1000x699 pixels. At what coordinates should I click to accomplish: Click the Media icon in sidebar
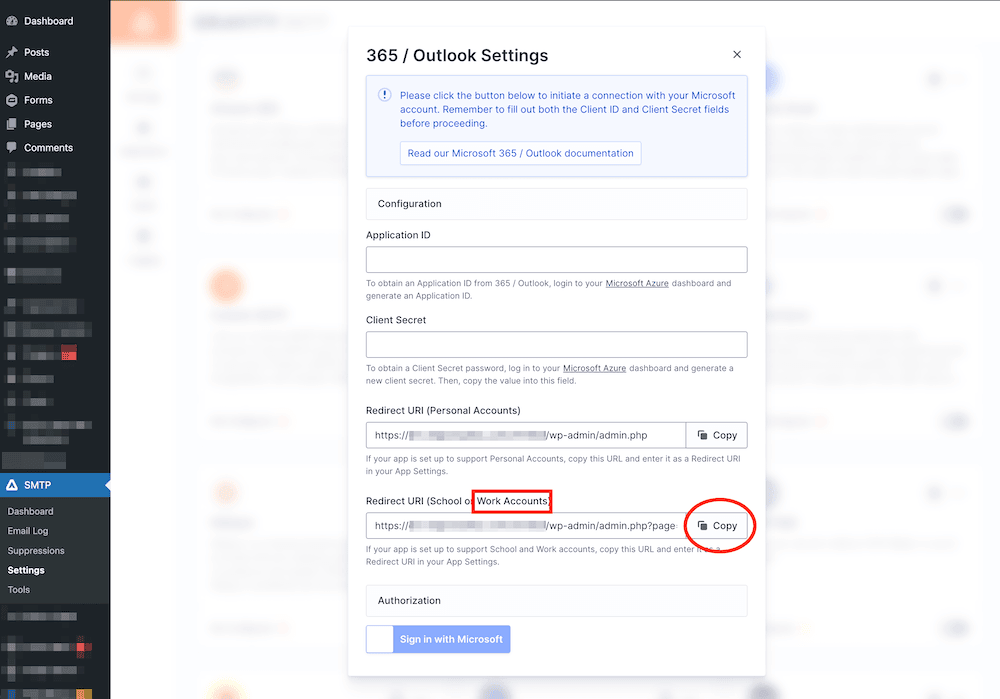(x=12, y=76)
